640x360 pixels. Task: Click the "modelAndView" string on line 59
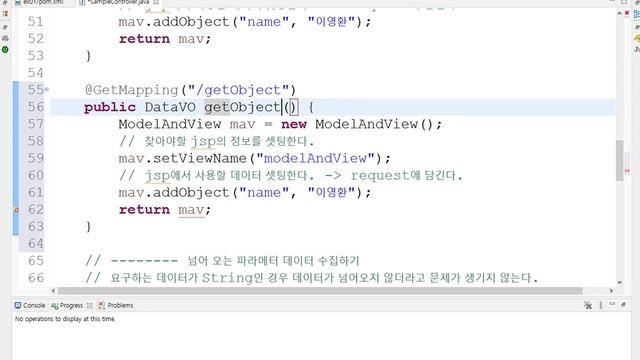tap(315, 158)
